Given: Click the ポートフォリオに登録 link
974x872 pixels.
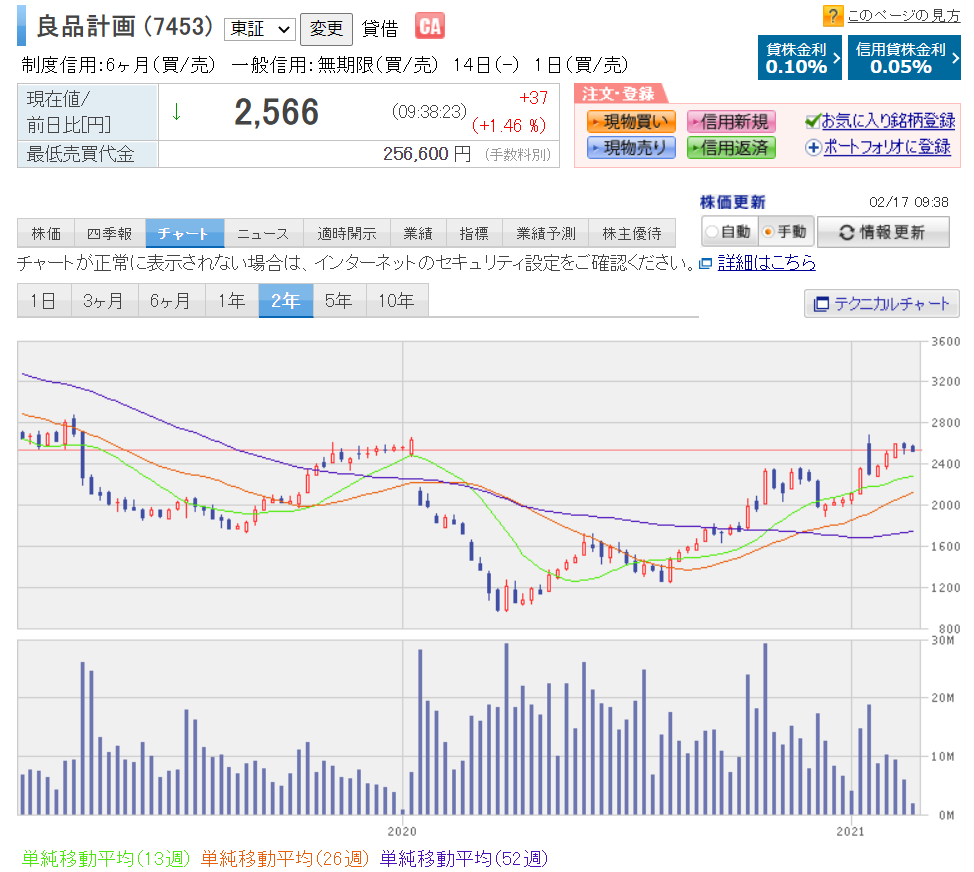Looking at the screenshot, I should 886,147.
